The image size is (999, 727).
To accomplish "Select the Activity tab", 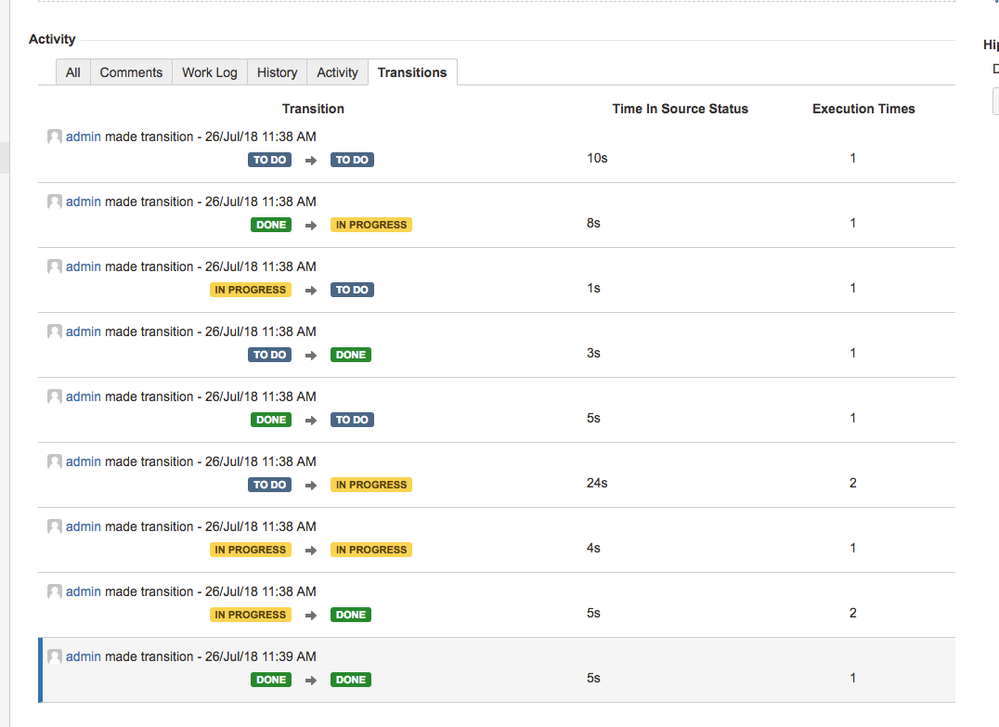I will (337, 73).
